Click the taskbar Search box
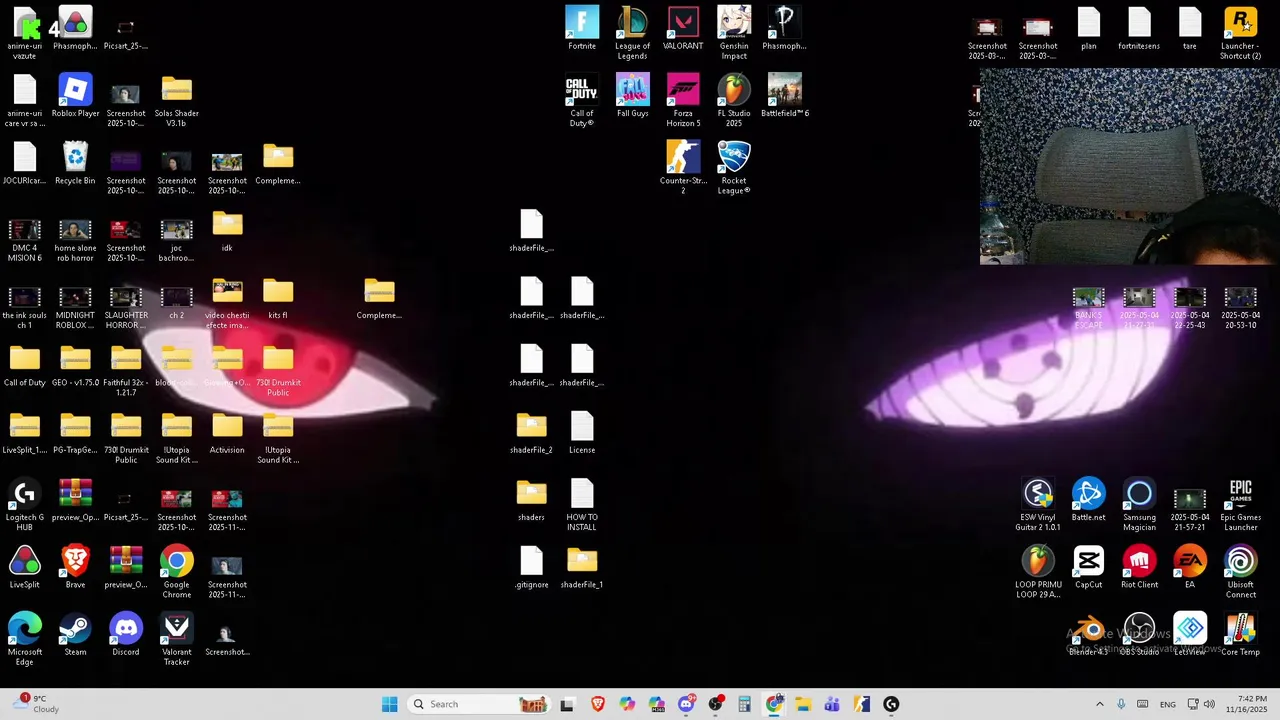The width and height of the screenshot is (1280, 720). click(x=480, y=704)
